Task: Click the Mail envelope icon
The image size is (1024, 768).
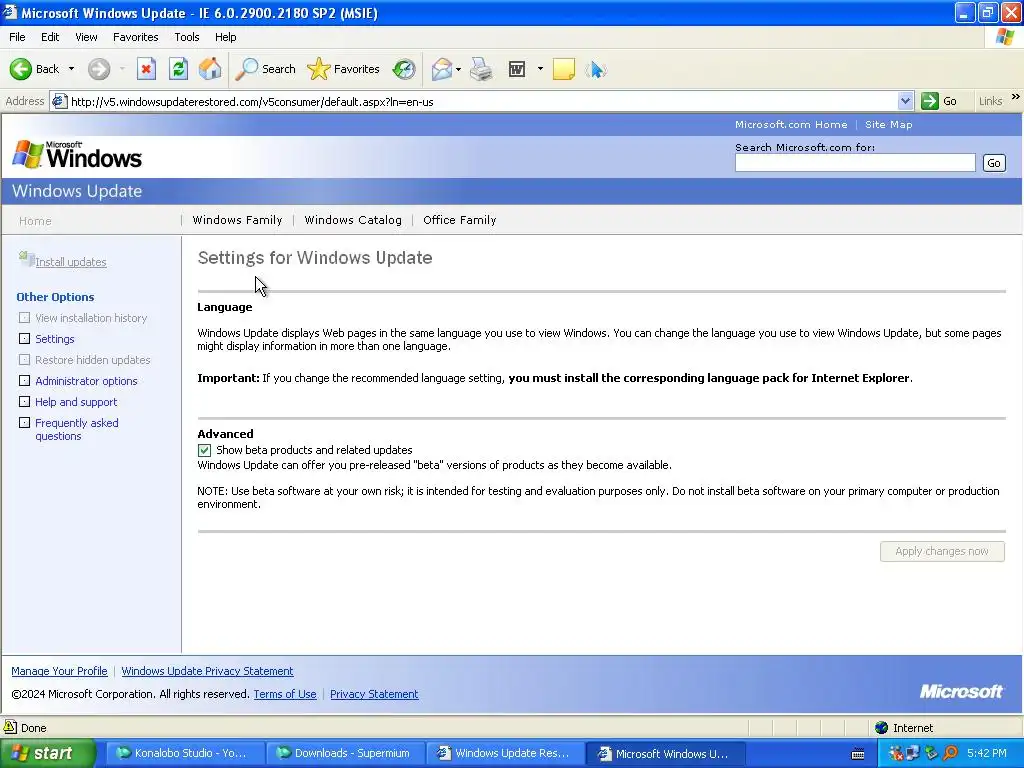Action: [x=441, y=69]
